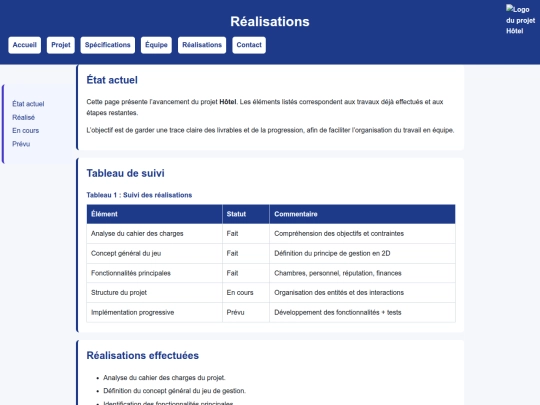Image resolution: width=540 pixels, height=405 pixels.
Task: Navigate to the Équipe page
Action: pyautogui.click(x=156, y=45)
